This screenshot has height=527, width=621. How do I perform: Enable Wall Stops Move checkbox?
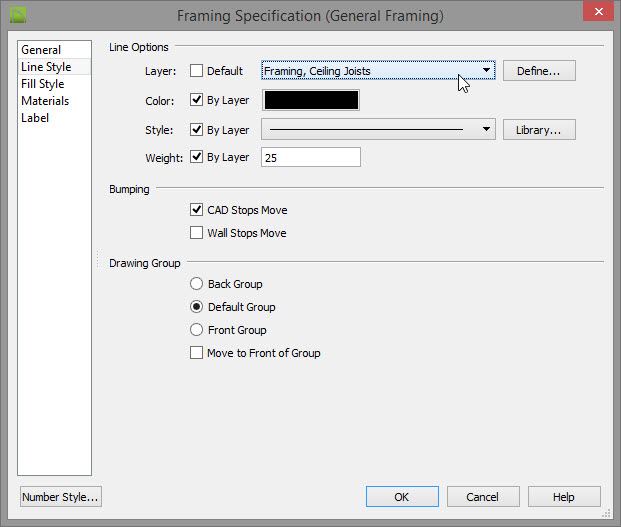tap(196, 232)
